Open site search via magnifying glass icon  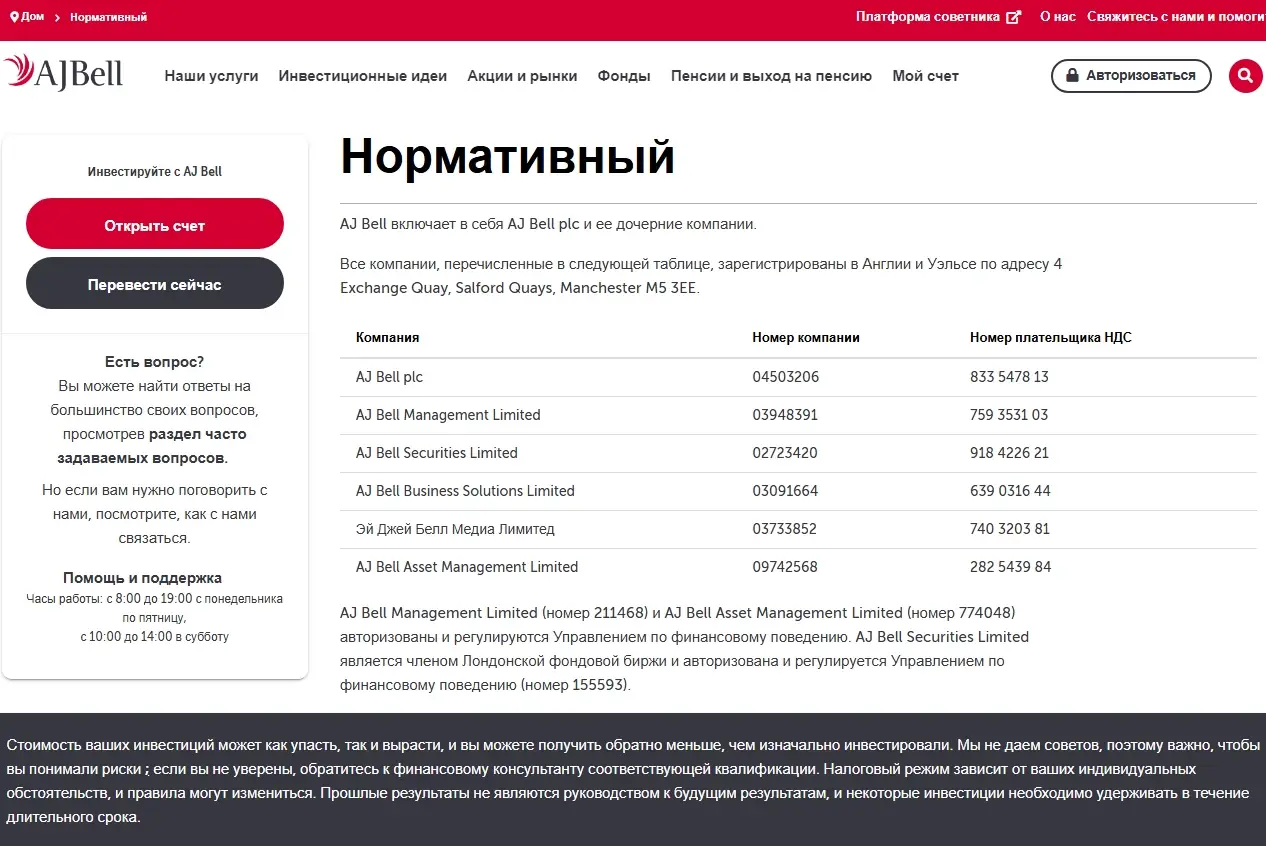pyautogui.click(x=1245, y=75)
